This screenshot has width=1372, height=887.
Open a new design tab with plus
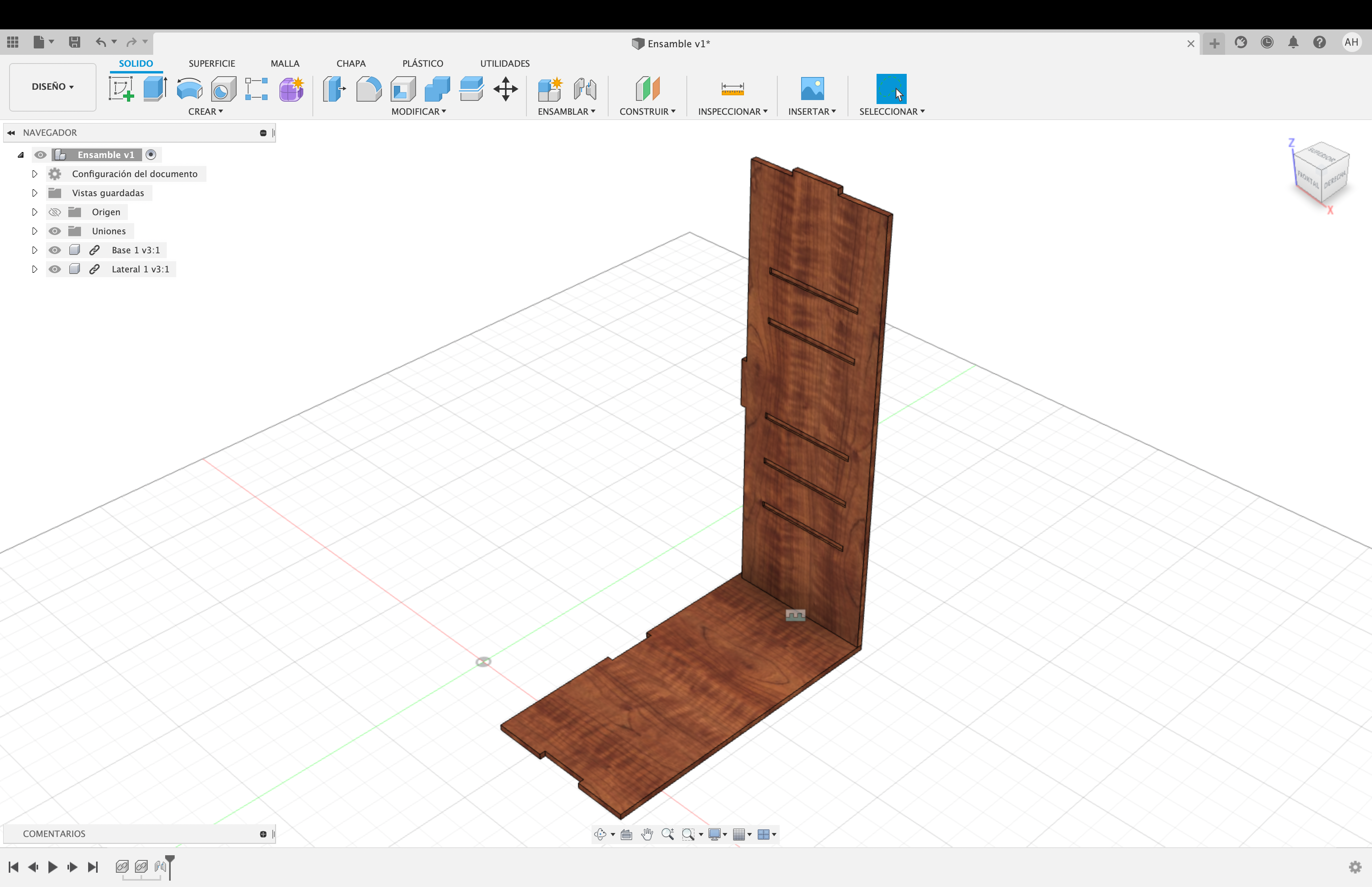click(1214, 43)
